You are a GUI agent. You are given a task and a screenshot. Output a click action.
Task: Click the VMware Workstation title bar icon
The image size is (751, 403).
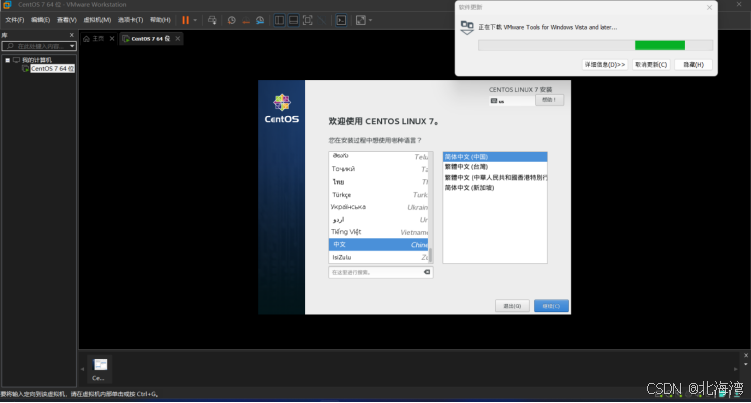pyautogui.click(x=7, y=5)
